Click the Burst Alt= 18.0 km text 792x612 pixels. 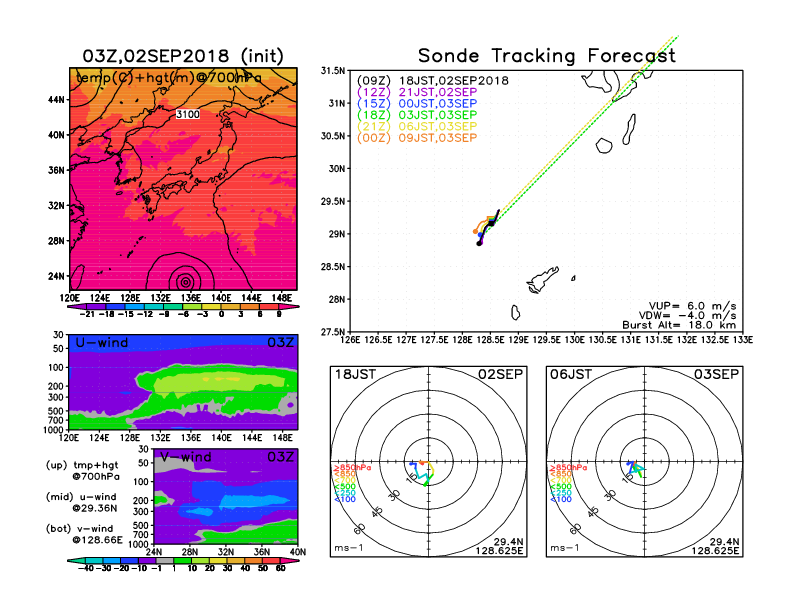691,325
